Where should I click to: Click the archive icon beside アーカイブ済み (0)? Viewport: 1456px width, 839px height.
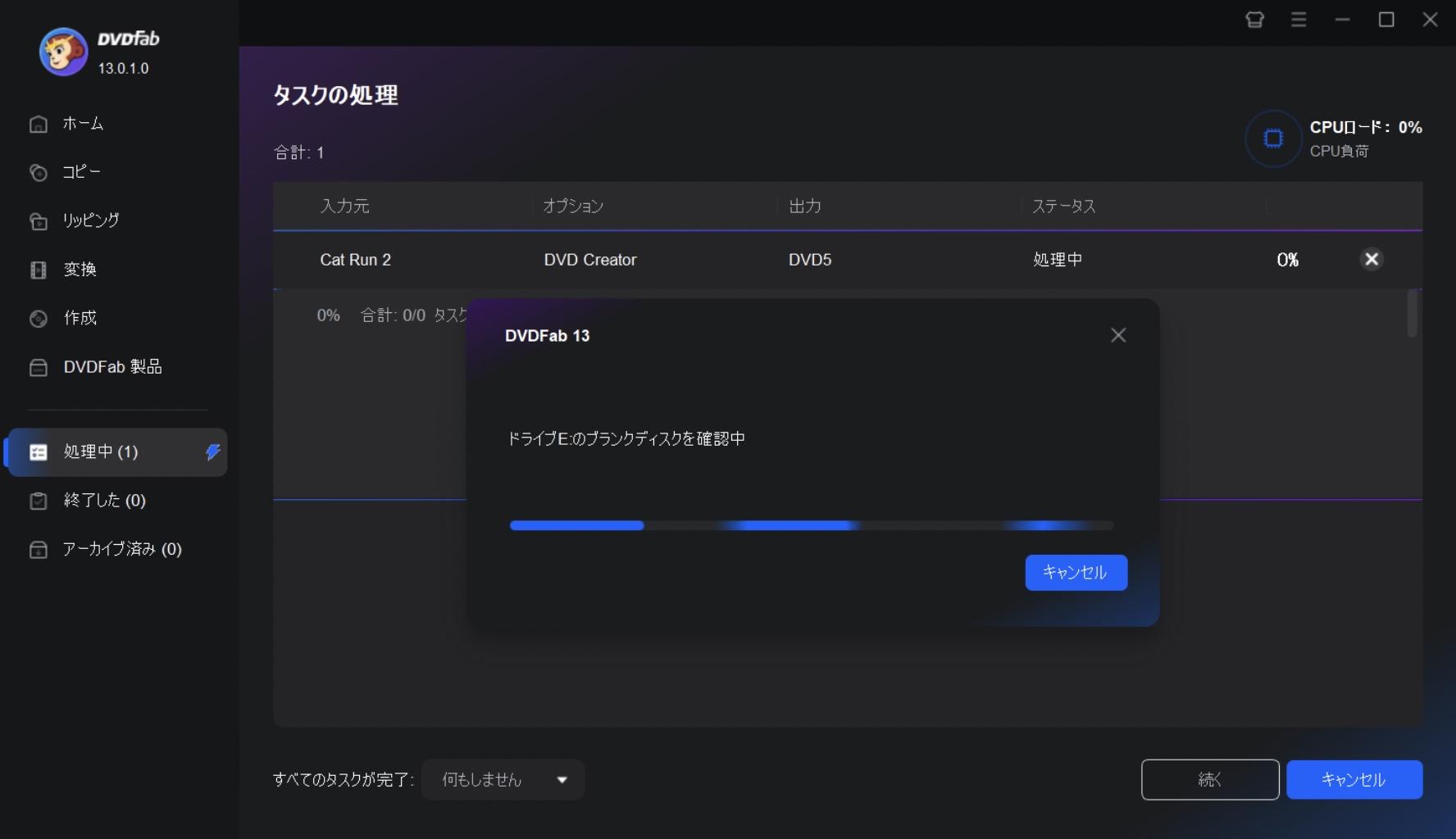39,549
